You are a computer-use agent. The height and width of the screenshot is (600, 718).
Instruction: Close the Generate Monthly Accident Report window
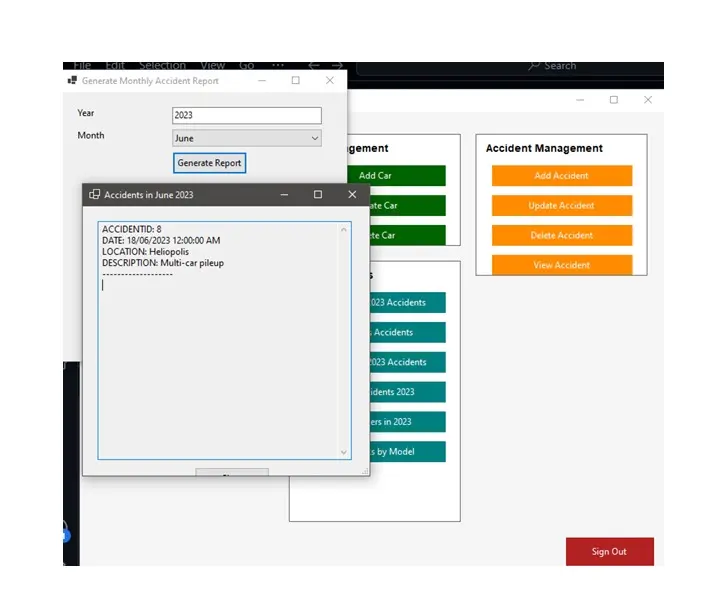(330, 81)
